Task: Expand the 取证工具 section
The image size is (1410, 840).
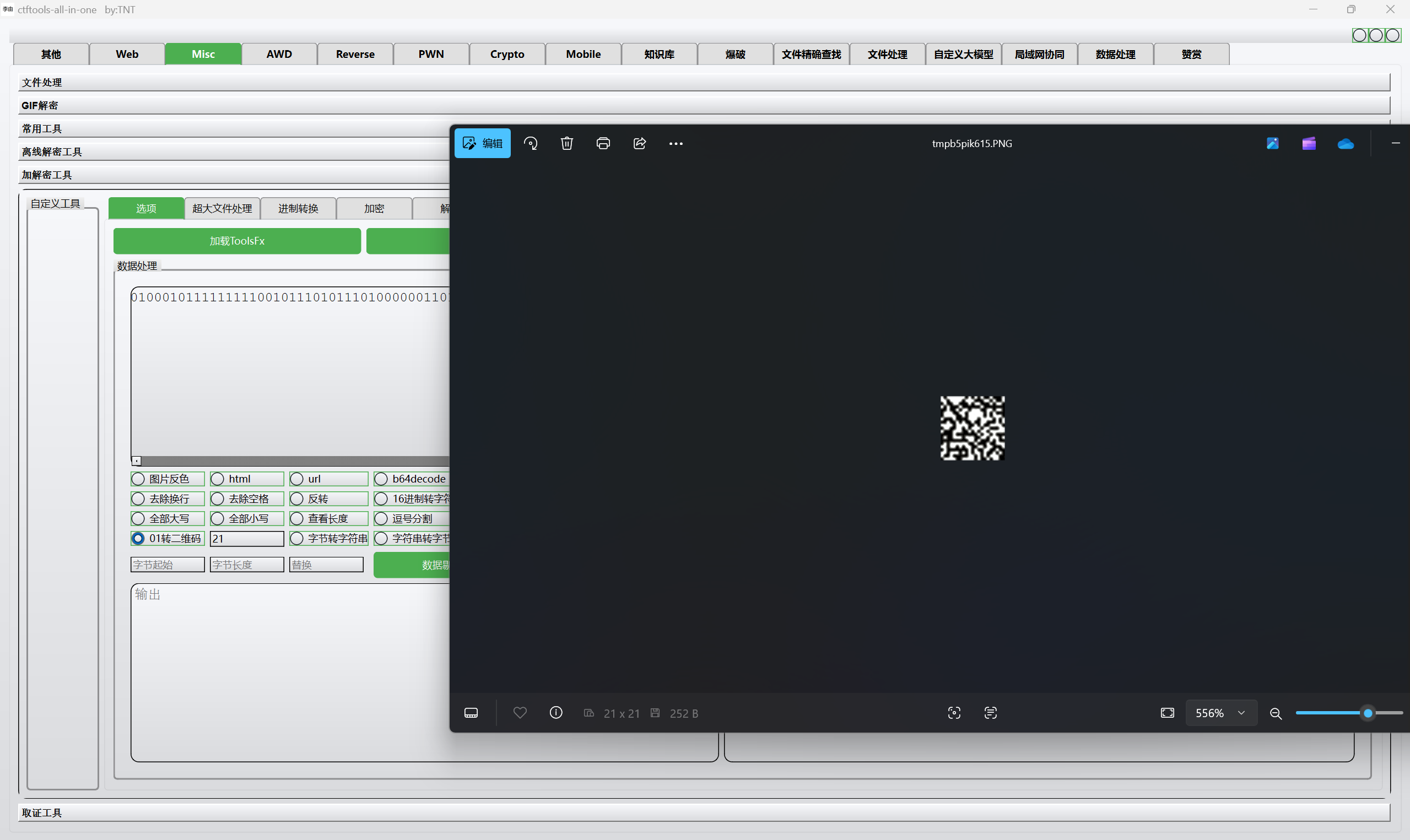Action: pyautogui.click(x=704, y=813)
